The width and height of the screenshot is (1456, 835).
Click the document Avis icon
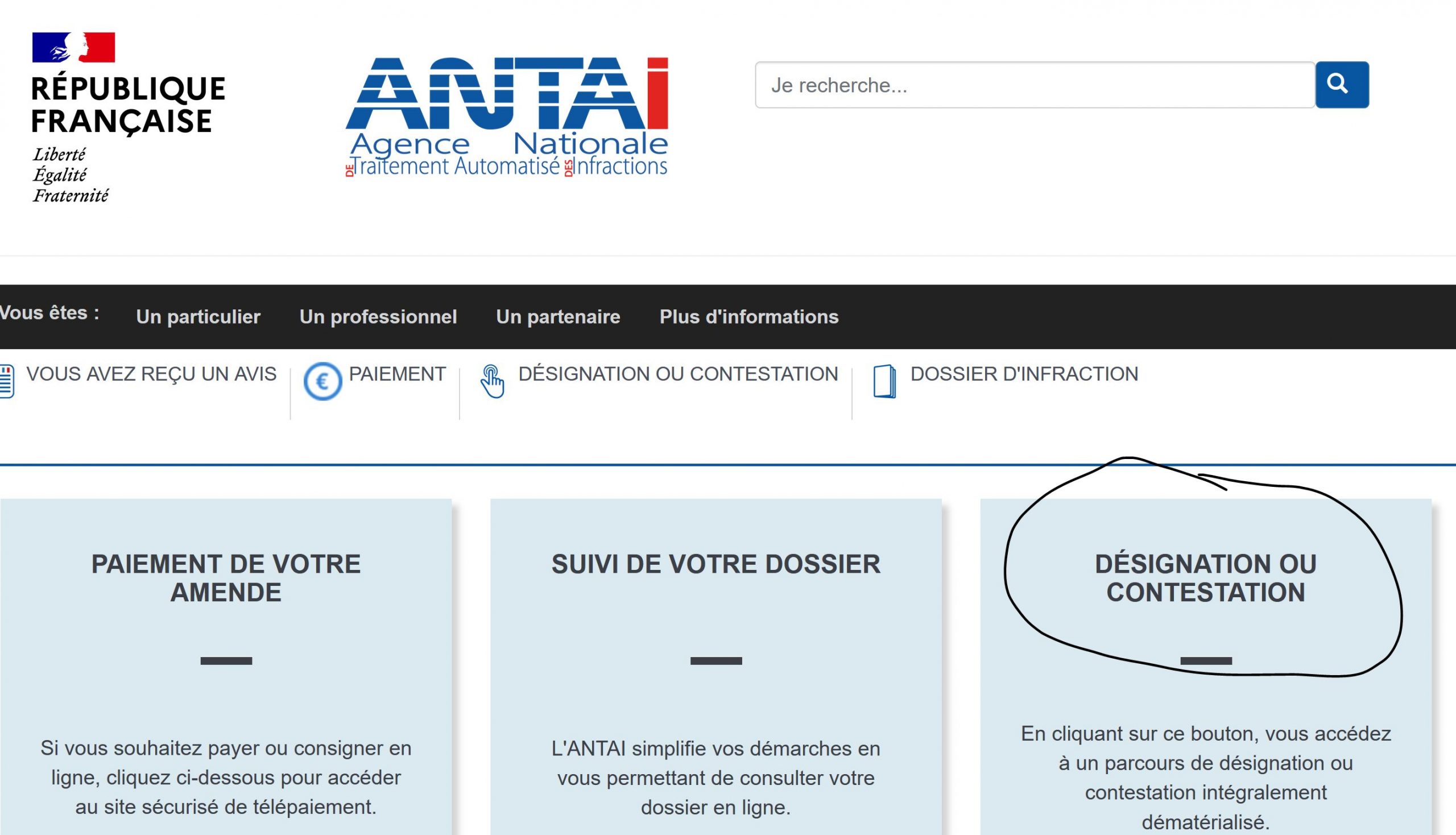(7, 381)
